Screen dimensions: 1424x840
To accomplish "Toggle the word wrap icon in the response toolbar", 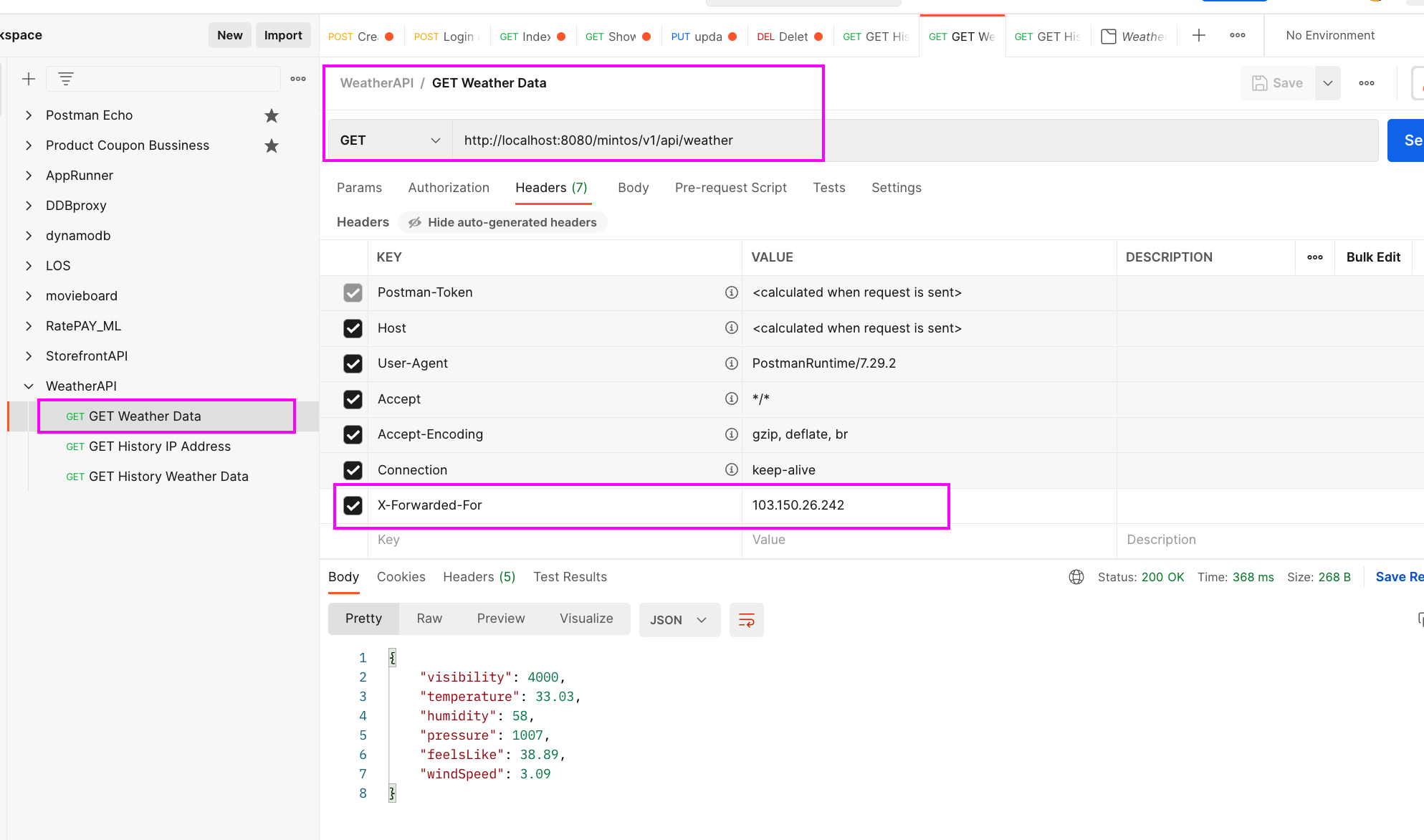I will tap(746, 620).
